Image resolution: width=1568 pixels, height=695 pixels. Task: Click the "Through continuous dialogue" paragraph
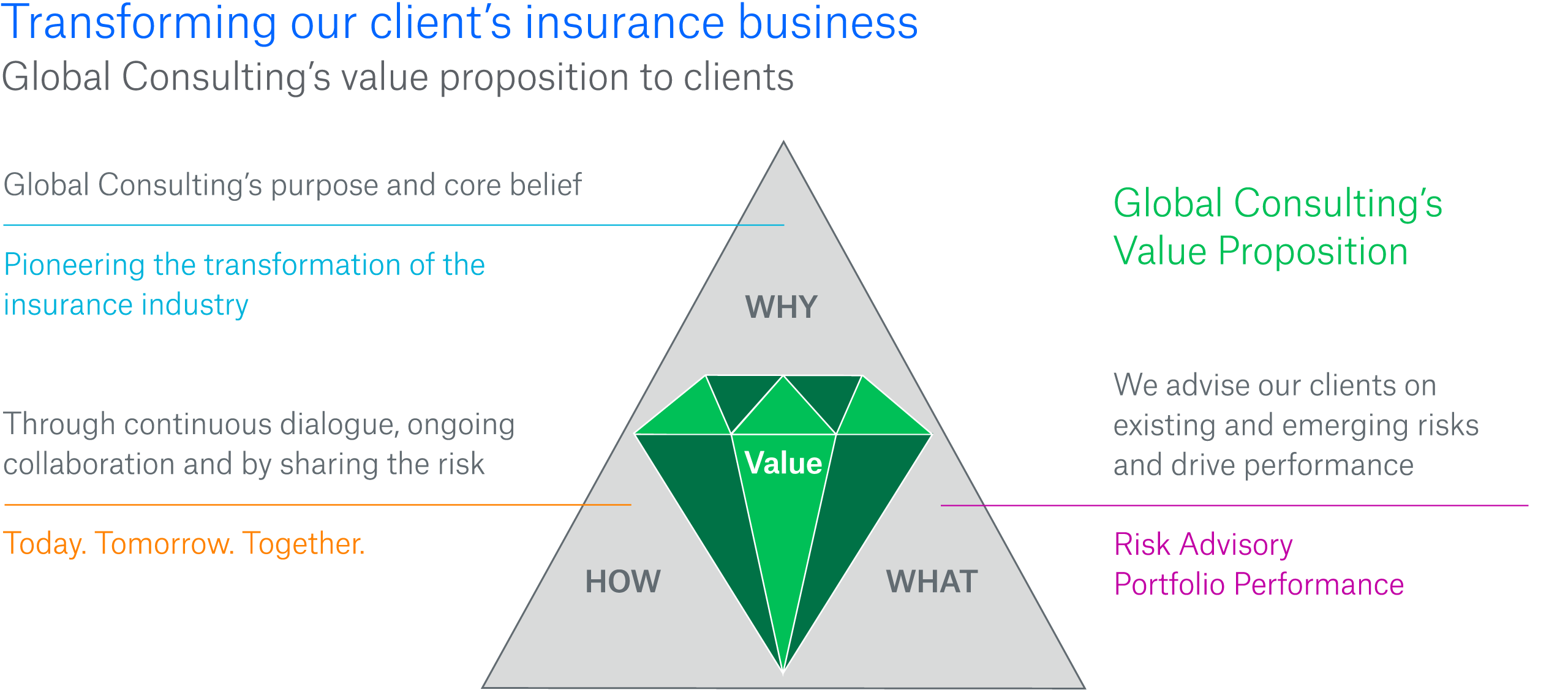pyautogui.click(x=258, y=444)
